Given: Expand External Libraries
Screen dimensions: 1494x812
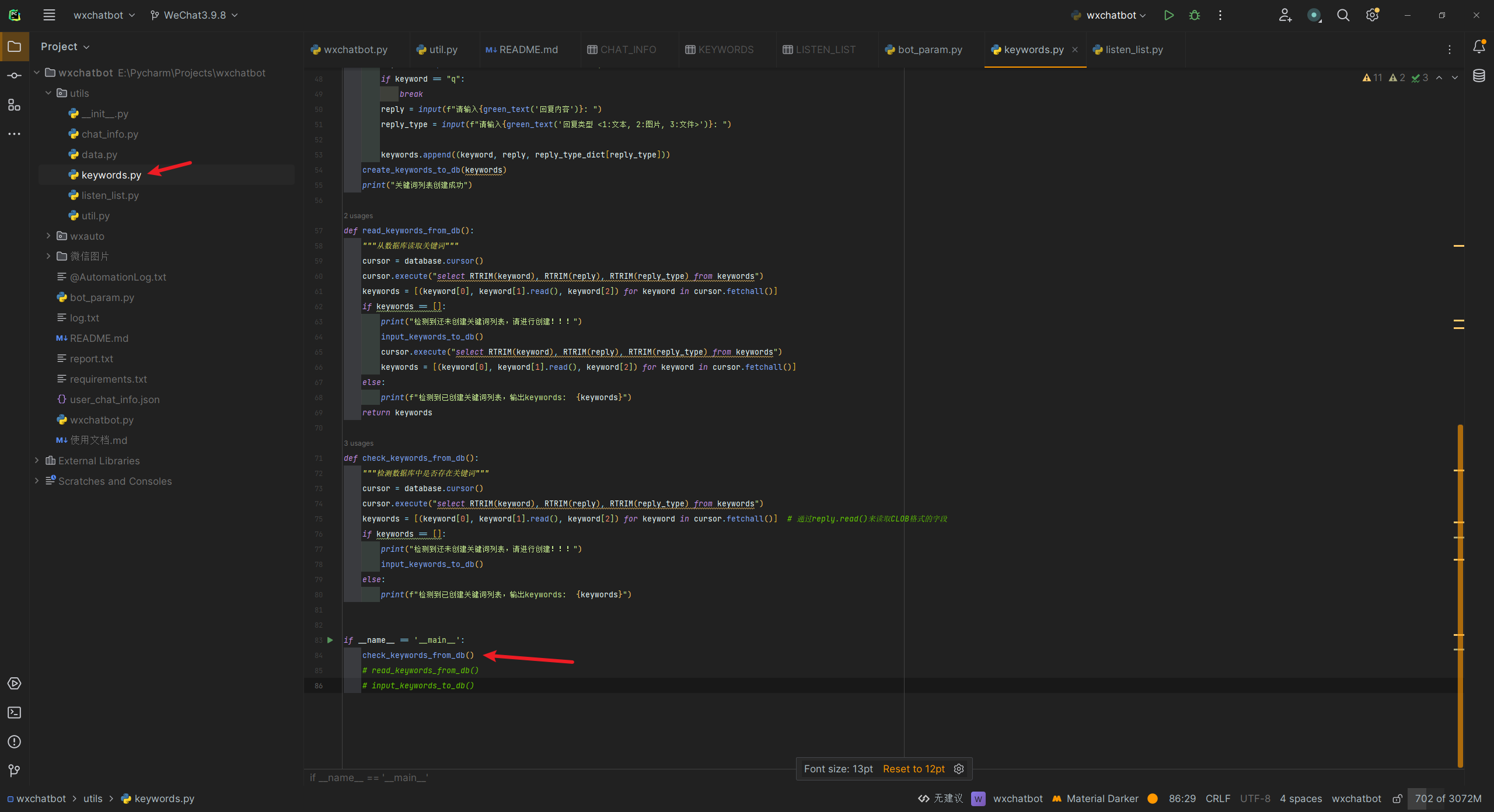Looking at the screenshot, I should tap(37, 460).
